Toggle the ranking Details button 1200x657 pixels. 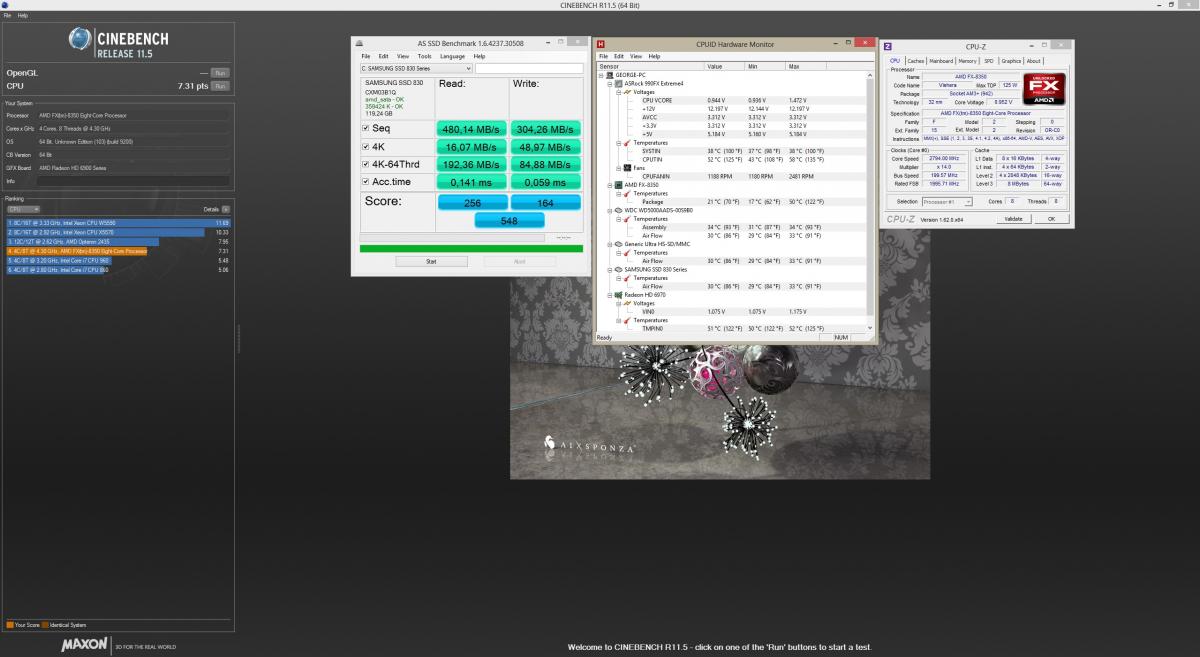[x=225, y=209]
